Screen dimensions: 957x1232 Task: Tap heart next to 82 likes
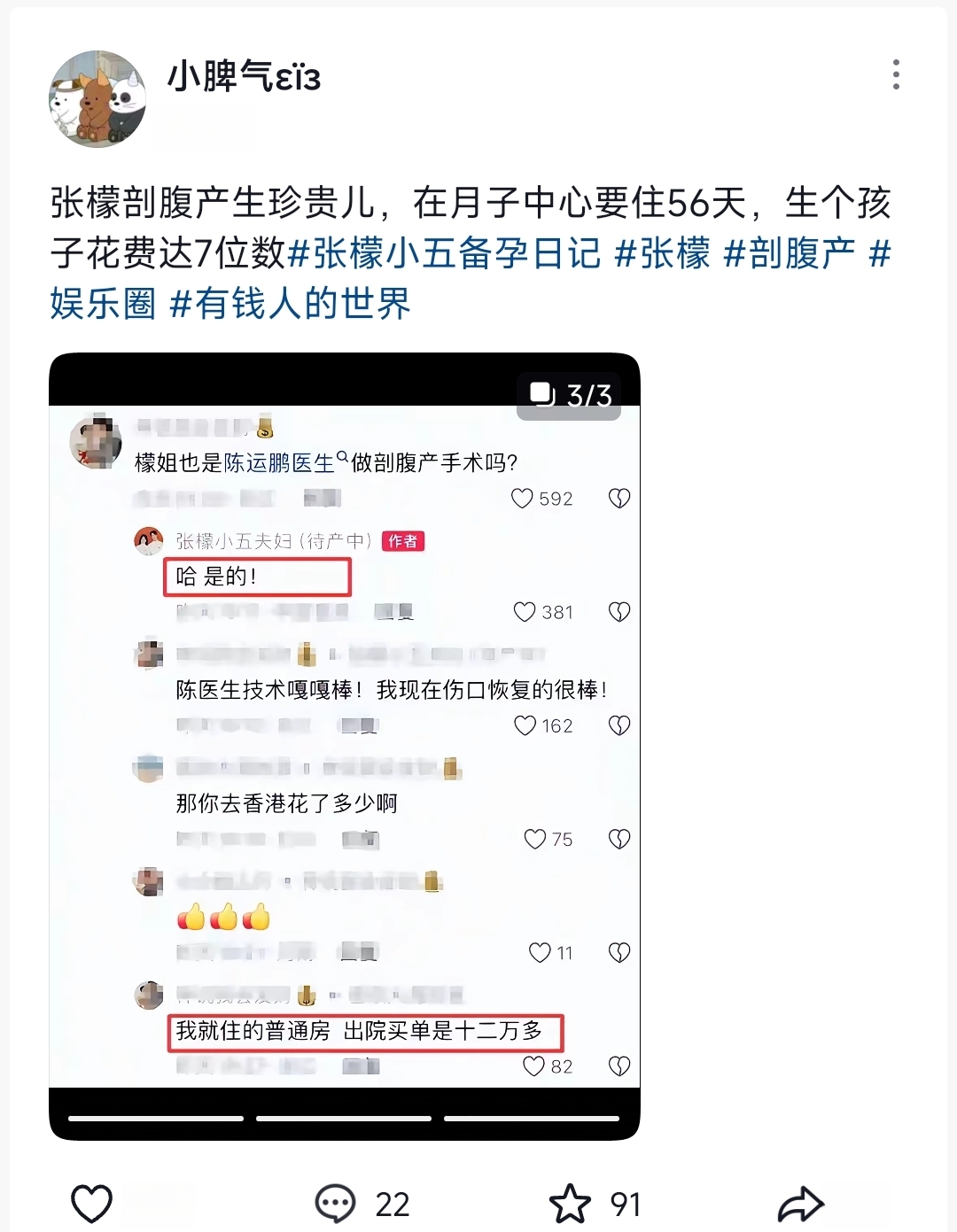pos(533,1066)
